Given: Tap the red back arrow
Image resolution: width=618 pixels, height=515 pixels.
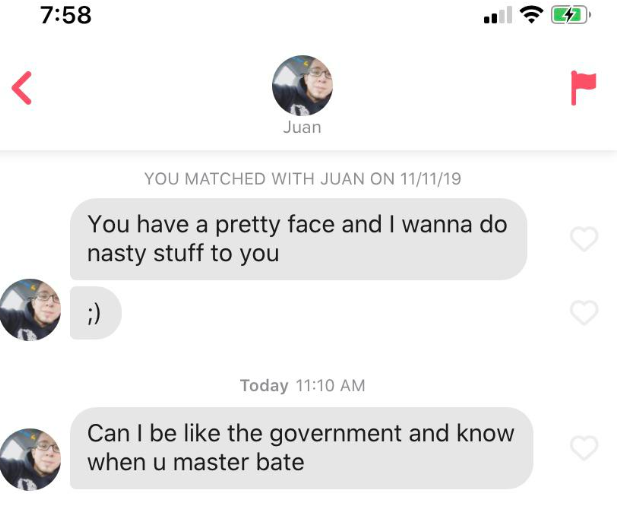Looking at the screenshot, I should click(22, 88).
